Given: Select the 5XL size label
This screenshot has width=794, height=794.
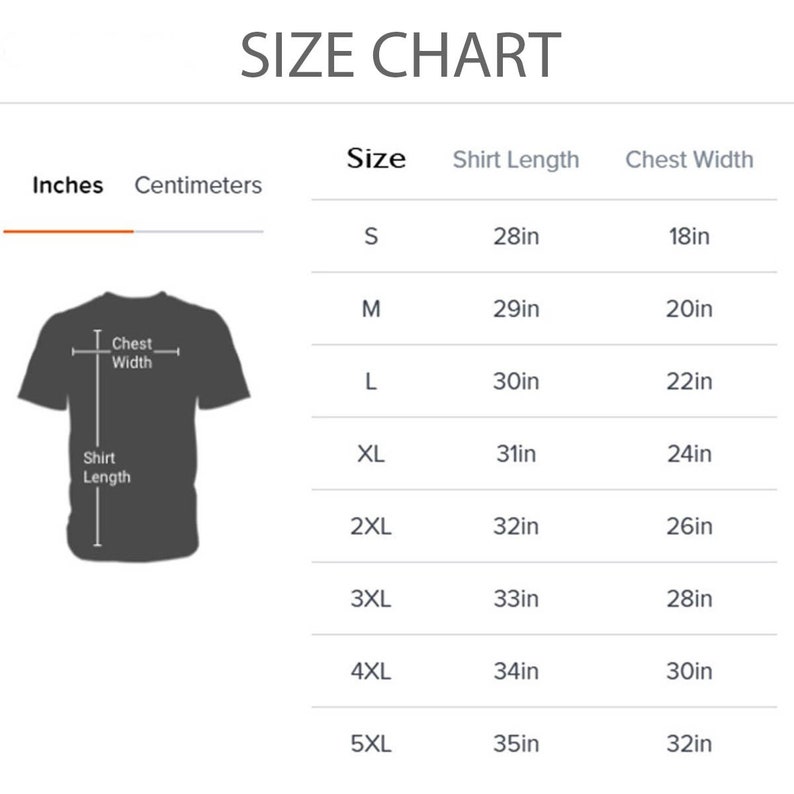Looking at the screenshot, I should 371,744.
